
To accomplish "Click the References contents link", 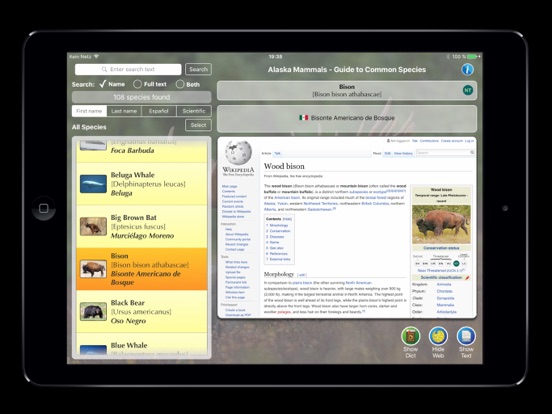I will (x=278, y=253).
